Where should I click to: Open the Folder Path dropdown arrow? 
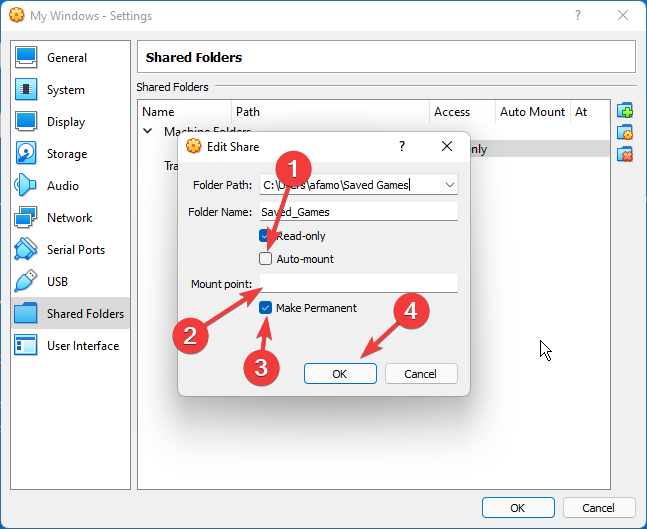point(450,185)
